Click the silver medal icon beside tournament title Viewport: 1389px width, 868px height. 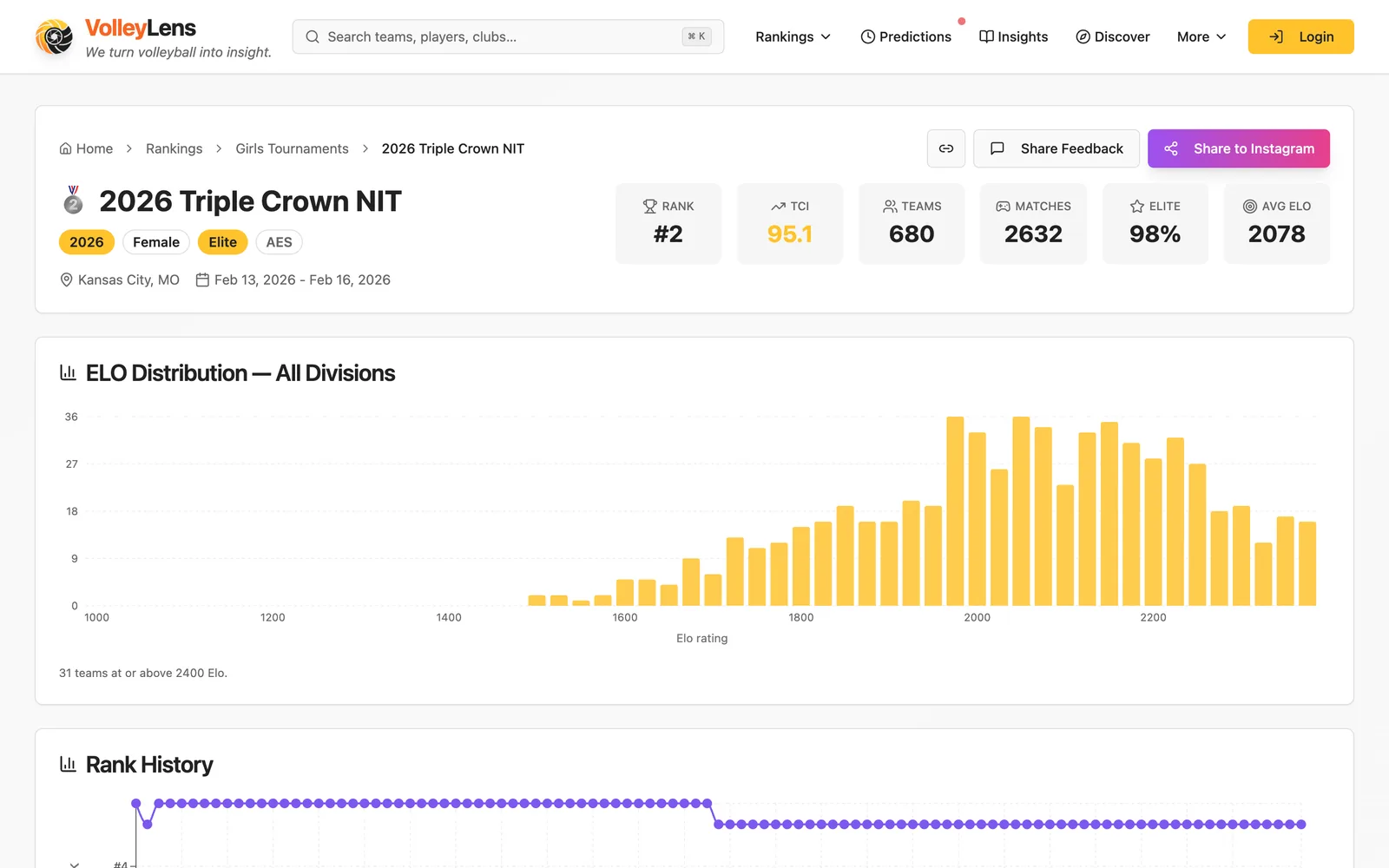point(74,201)
